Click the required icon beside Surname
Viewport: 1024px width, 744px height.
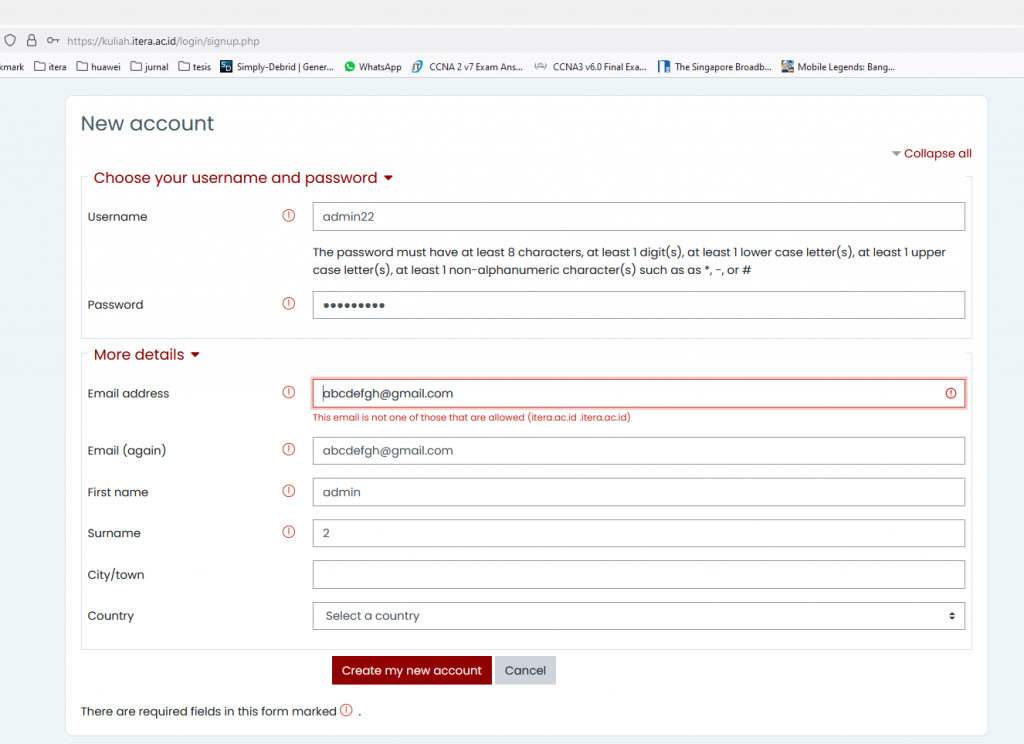289,532
